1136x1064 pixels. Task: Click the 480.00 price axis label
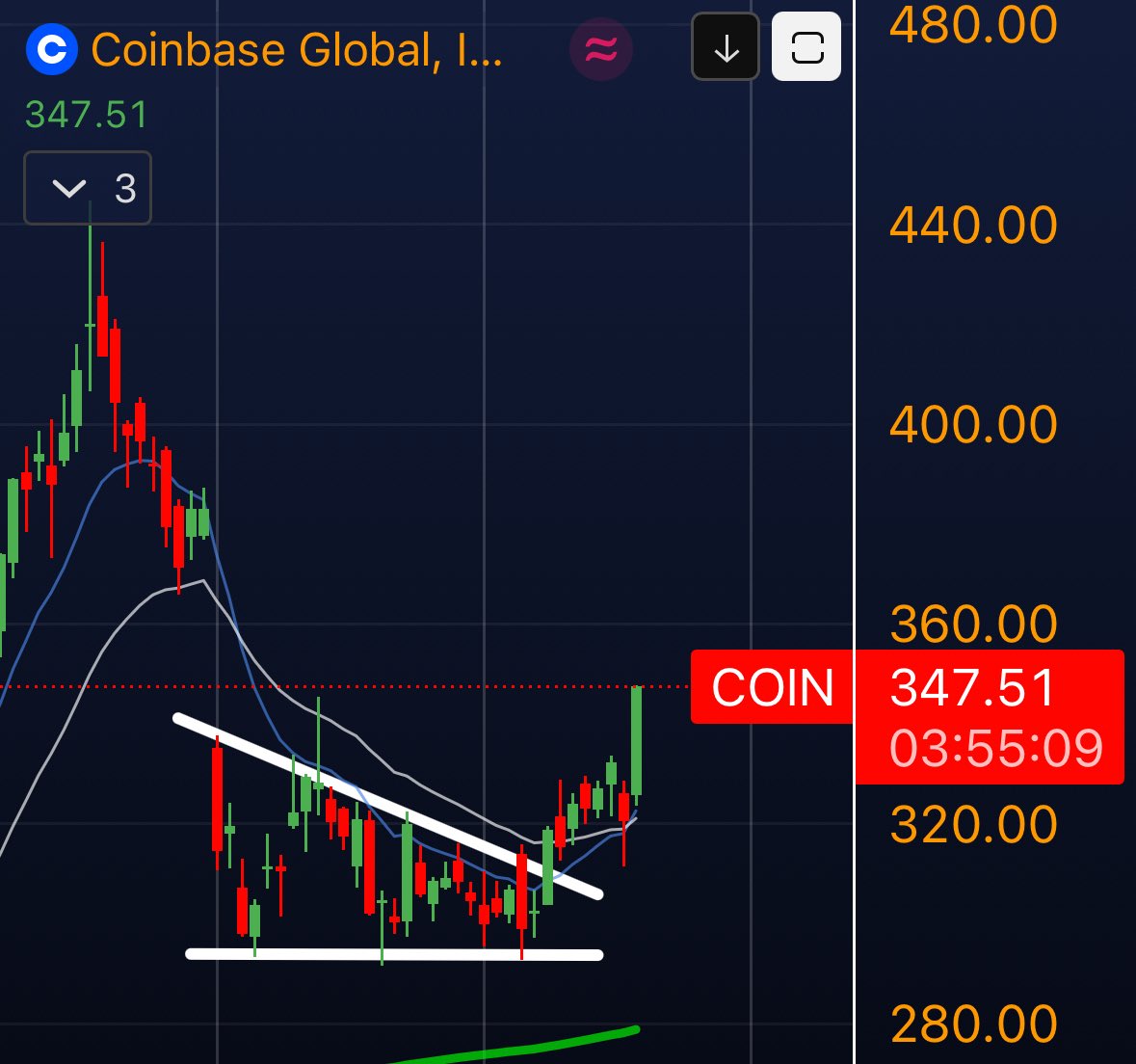point(973,25)
